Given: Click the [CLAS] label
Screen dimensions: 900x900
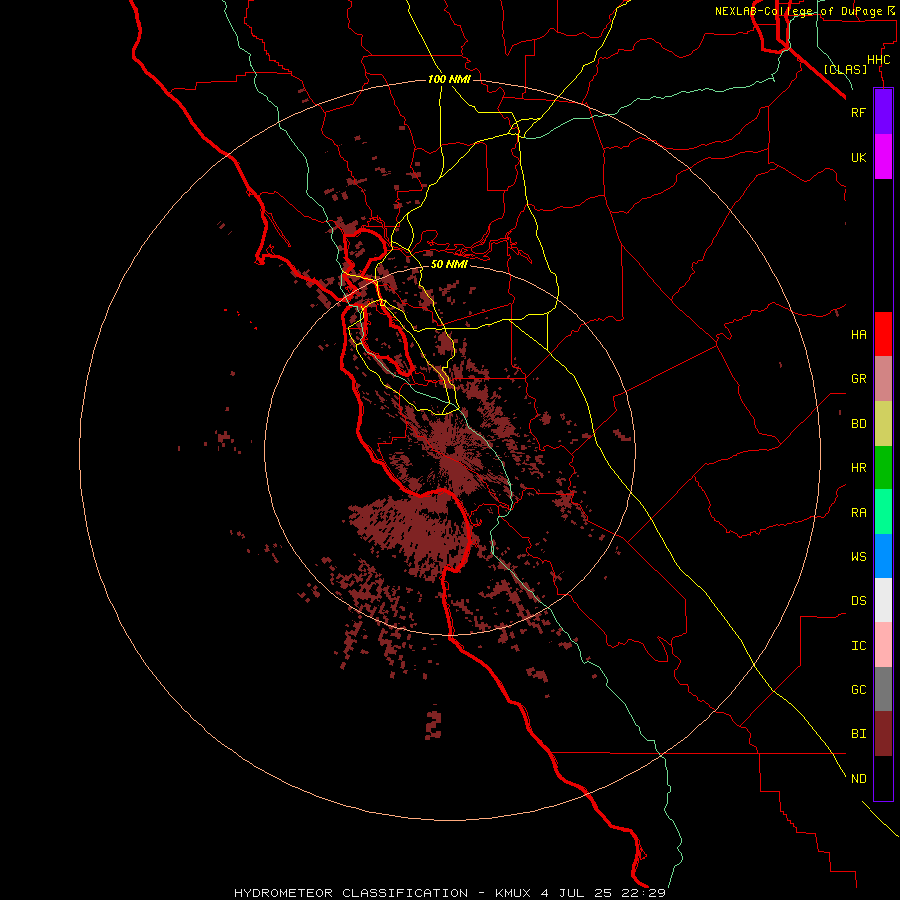Looking at the screenshot, I should click(x=845, y=69).
